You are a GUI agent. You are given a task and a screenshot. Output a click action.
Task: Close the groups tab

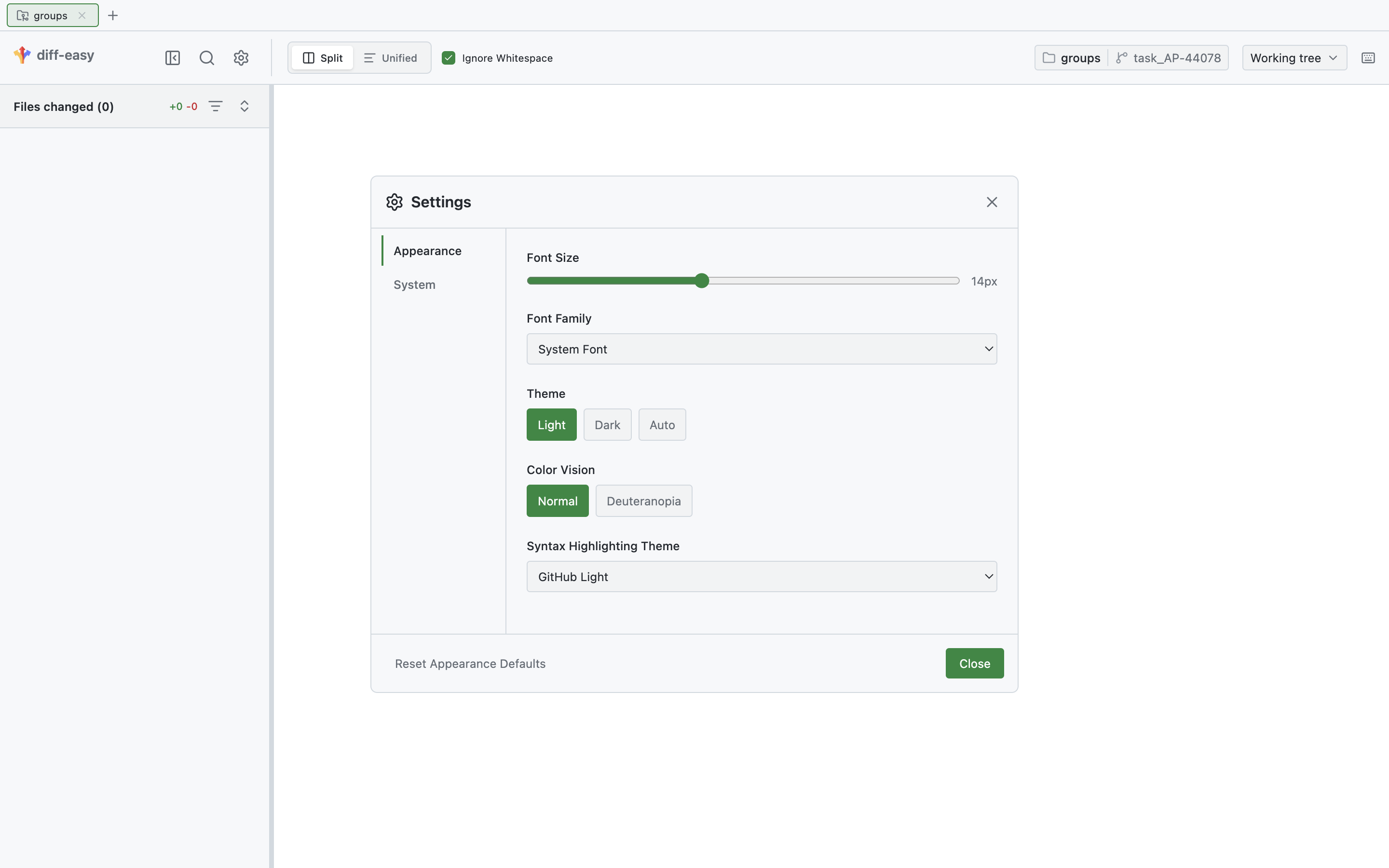[82, 15]
